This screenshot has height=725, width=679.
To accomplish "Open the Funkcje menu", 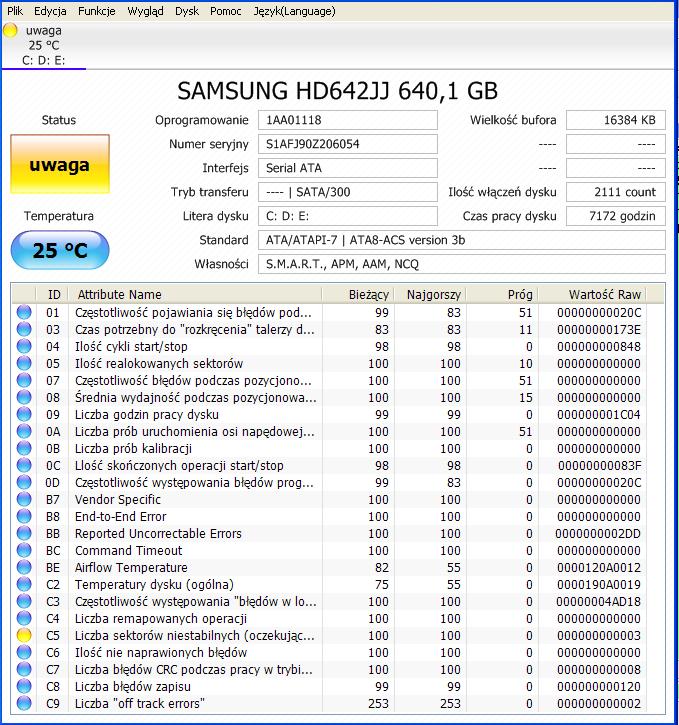I will [x=97, y=11].
